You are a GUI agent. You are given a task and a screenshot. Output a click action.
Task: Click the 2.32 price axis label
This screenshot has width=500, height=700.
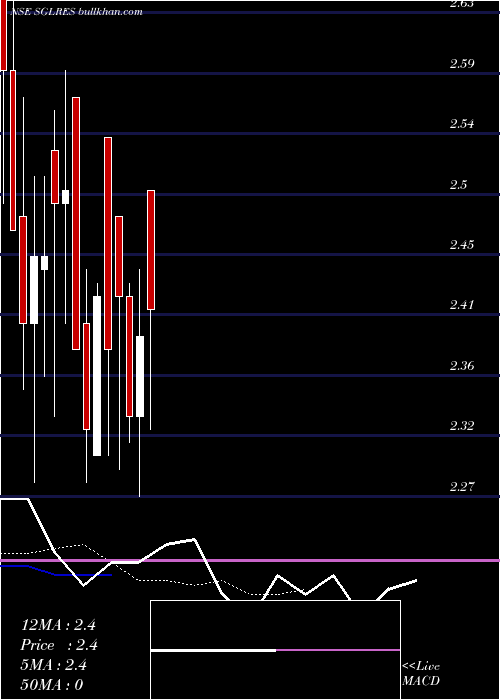point(462,425)
